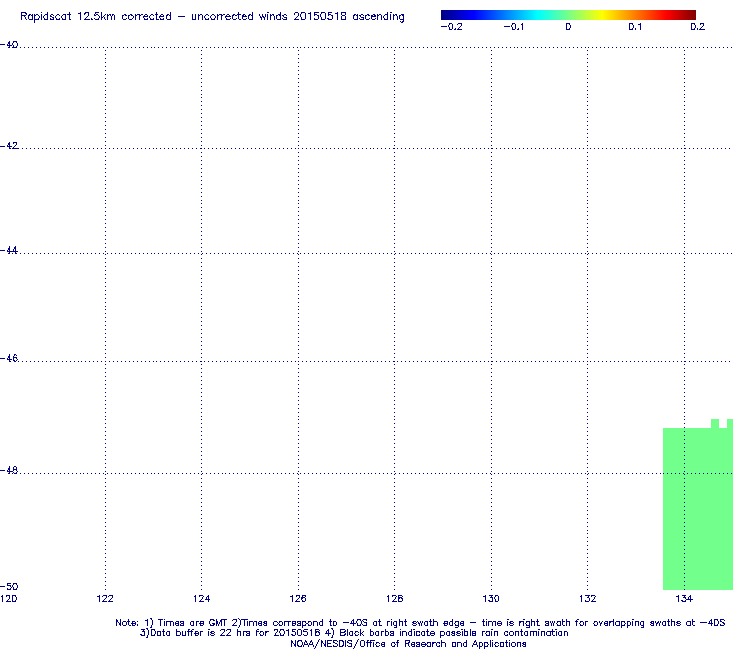Click the 'Data buffer is 22 hrs' note

point(354,633)
